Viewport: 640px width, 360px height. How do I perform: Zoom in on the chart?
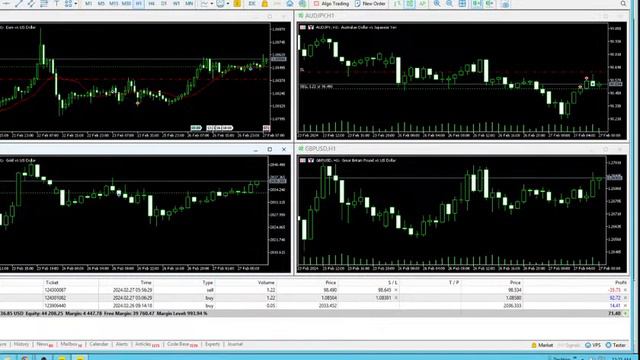tap(437, 4)
